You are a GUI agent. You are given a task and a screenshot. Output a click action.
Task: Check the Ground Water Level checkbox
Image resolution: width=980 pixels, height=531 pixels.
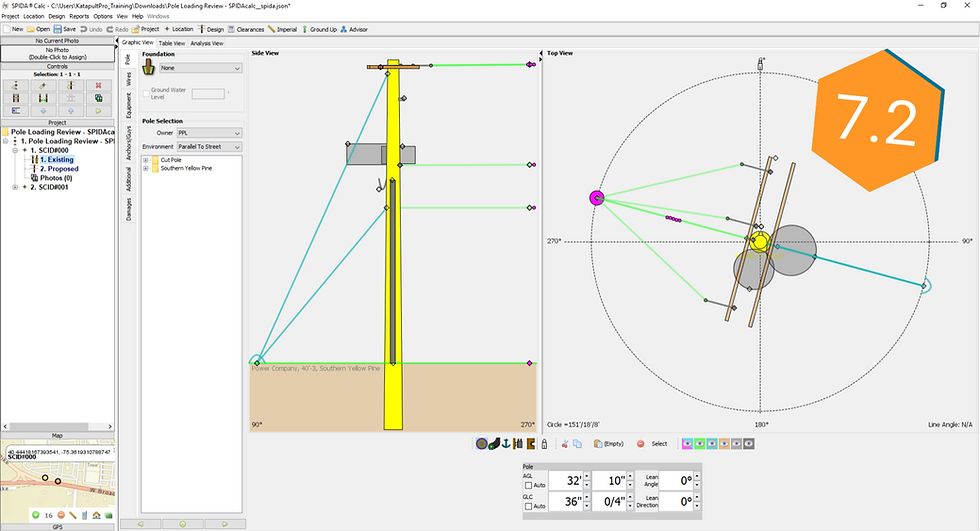click(146, 94)
